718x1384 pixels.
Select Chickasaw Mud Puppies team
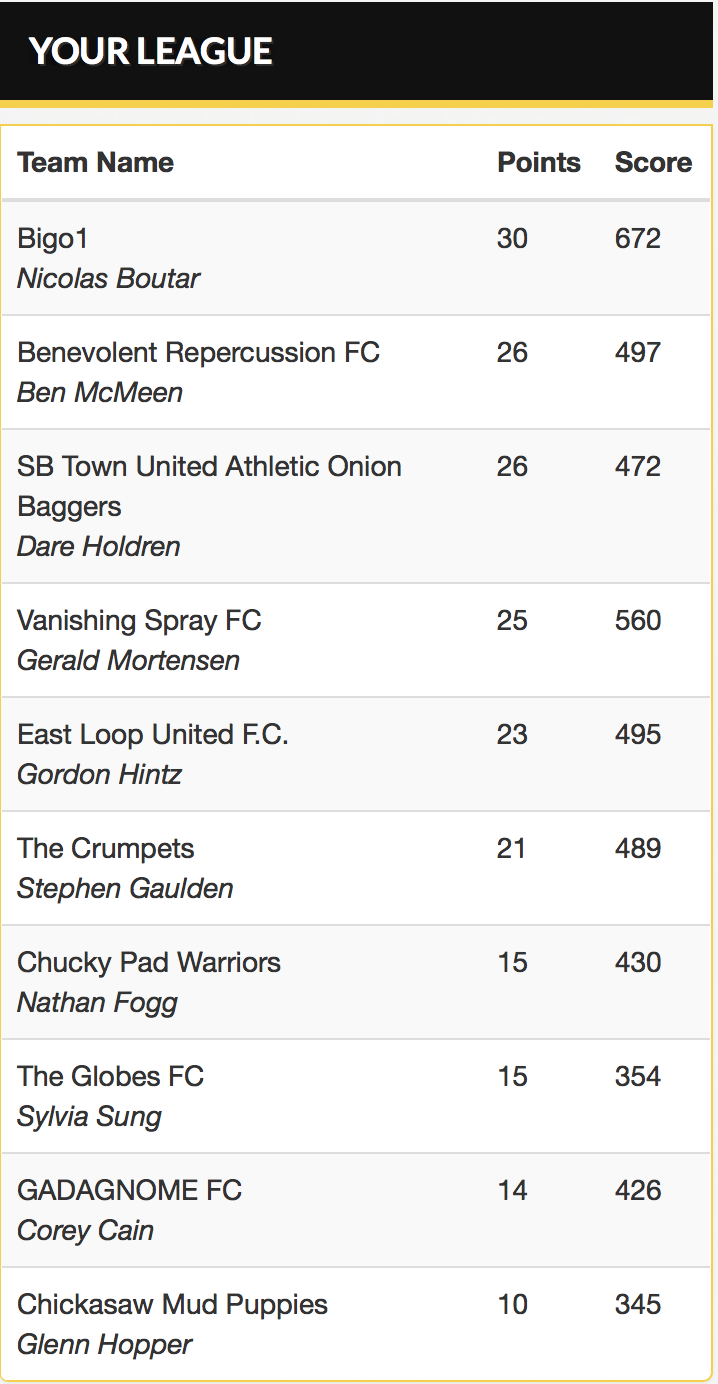[172, 1304]
